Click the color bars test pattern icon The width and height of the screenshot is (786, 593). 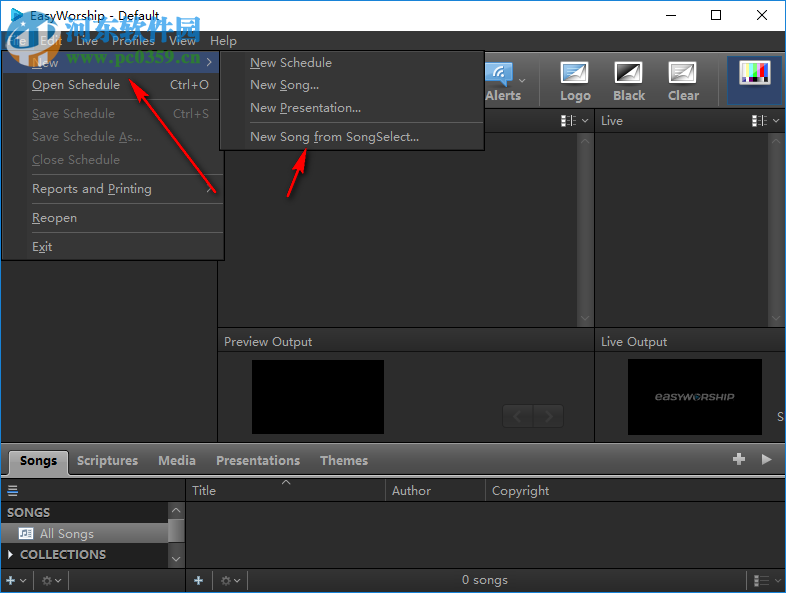755,73
